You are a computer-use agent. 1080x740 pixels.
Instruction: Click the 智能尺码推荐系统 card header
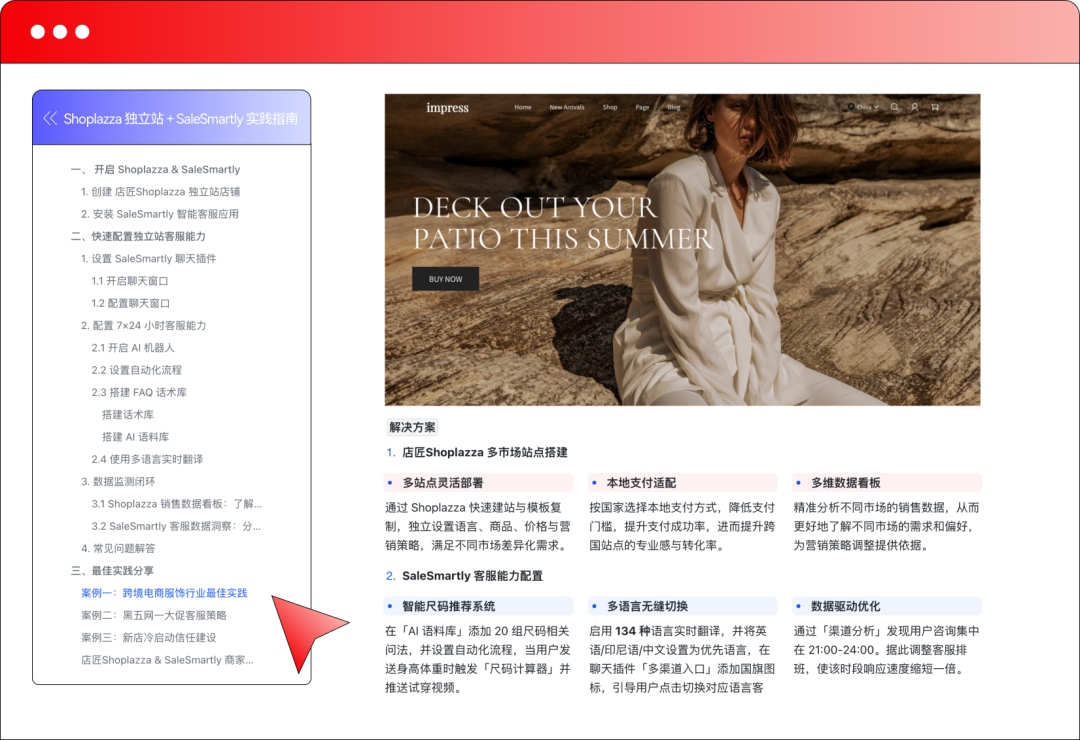(x=478, y=606)
